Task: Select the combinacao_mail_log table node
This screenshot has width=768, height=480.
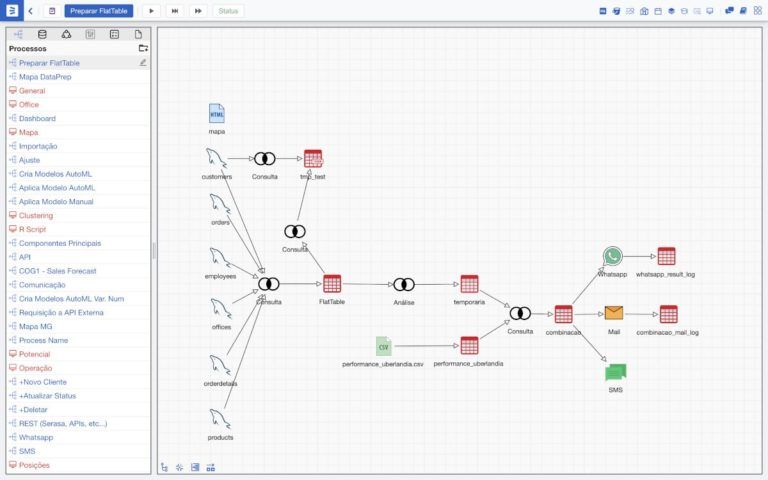Action: [x=668, y=314]
